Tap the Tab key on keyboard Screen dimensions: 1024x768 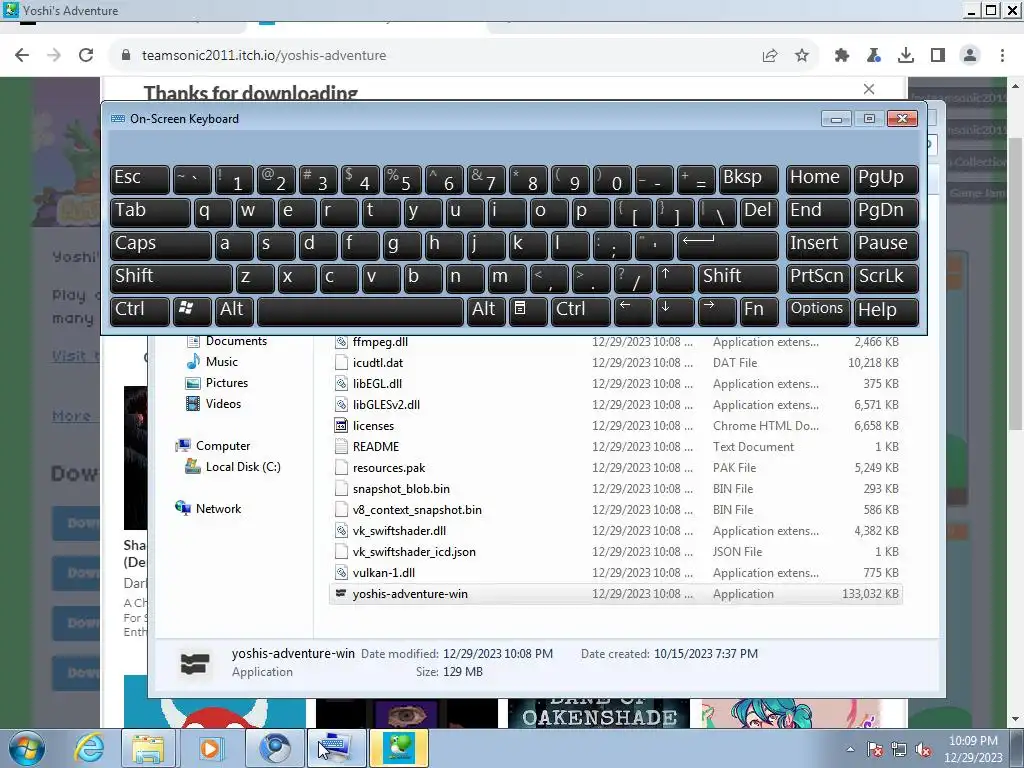point(150,212)
